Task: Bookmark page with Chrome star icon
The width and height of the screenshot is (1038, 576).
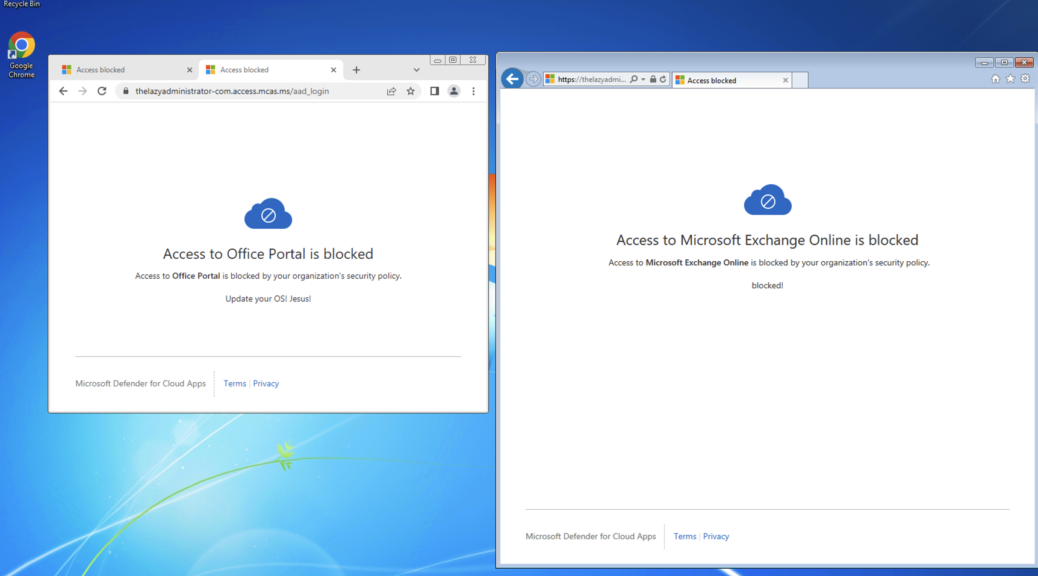Action: click(410, 91)
